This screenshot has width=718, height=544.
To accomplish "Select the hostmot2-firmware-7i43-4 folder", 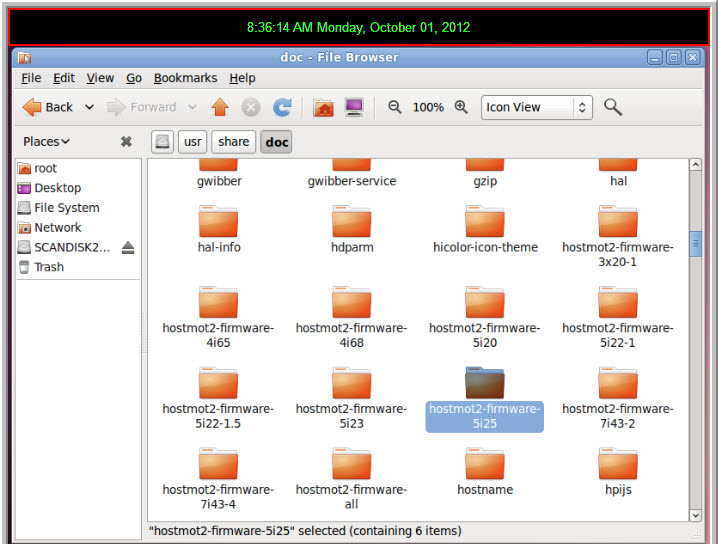I will click(218, 479).
